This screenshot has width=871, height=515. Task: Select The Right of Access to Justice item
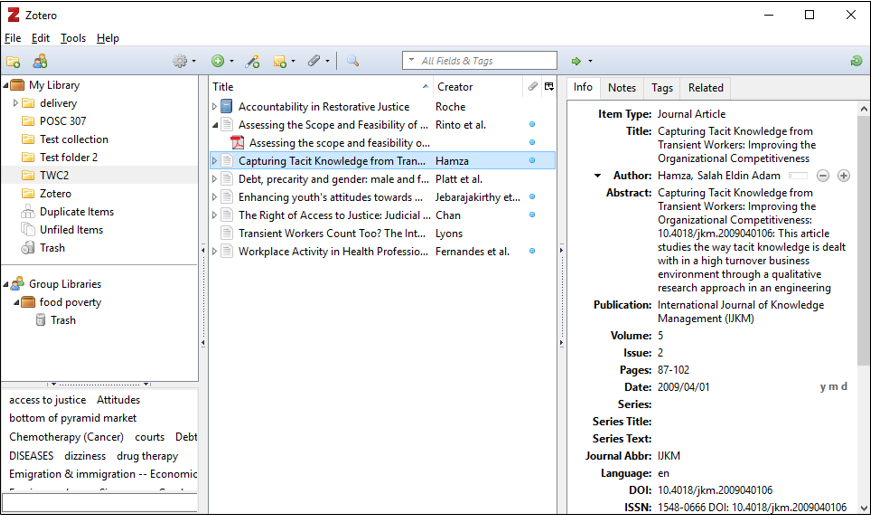coord(382,215)
